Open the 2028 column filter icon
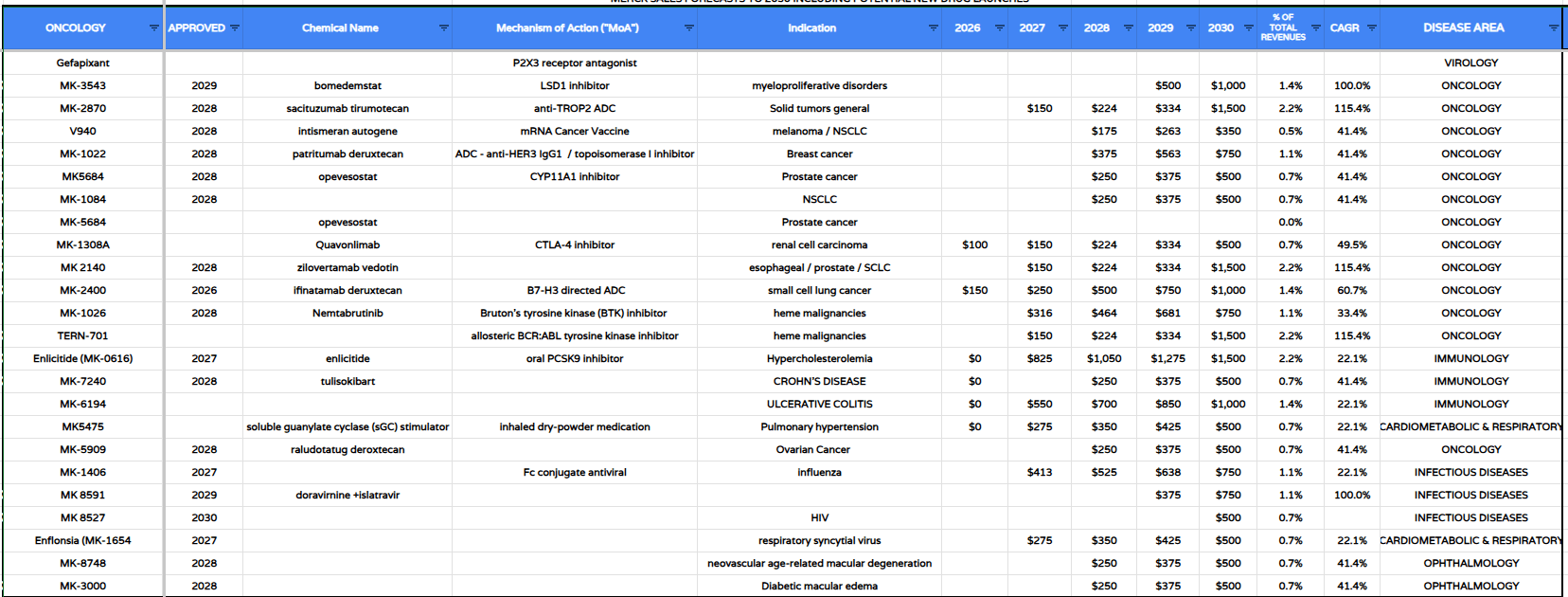This screenshot has height=597, width=1568. click(x=1128, y=28)
